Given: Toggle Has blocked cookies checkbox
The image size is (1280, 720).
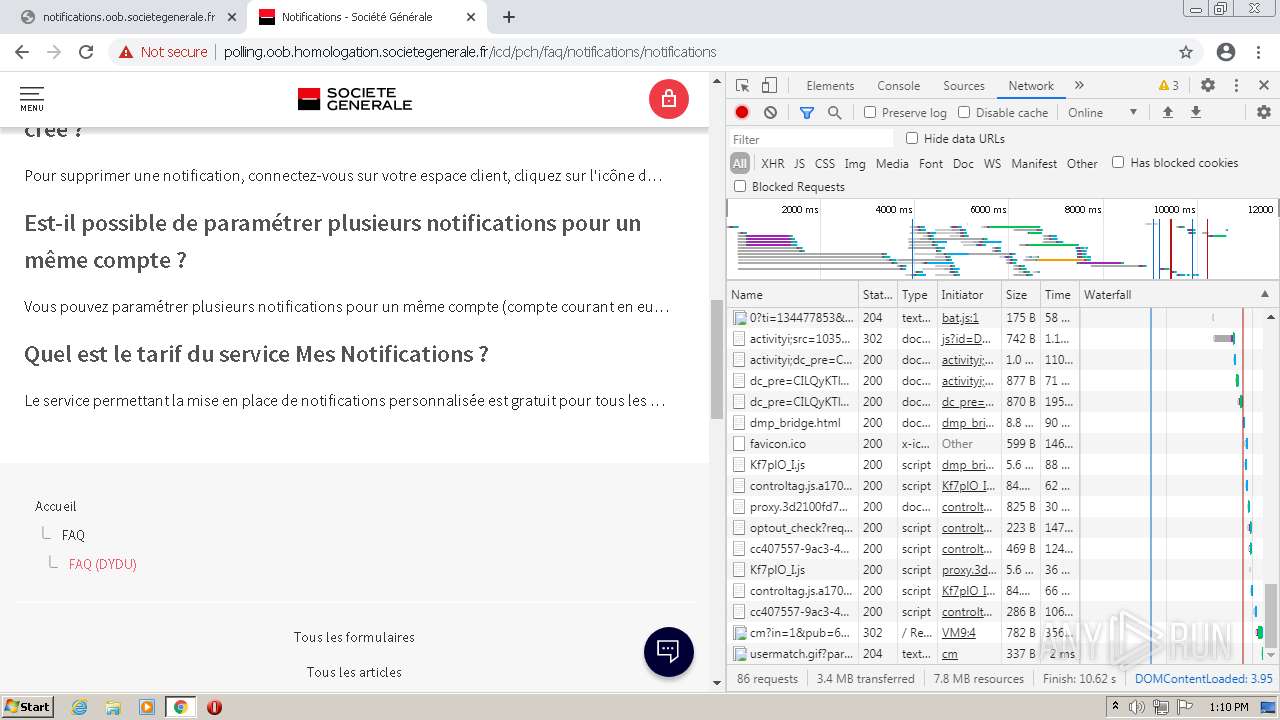Looking at the screenshot, I should 1118,162.
